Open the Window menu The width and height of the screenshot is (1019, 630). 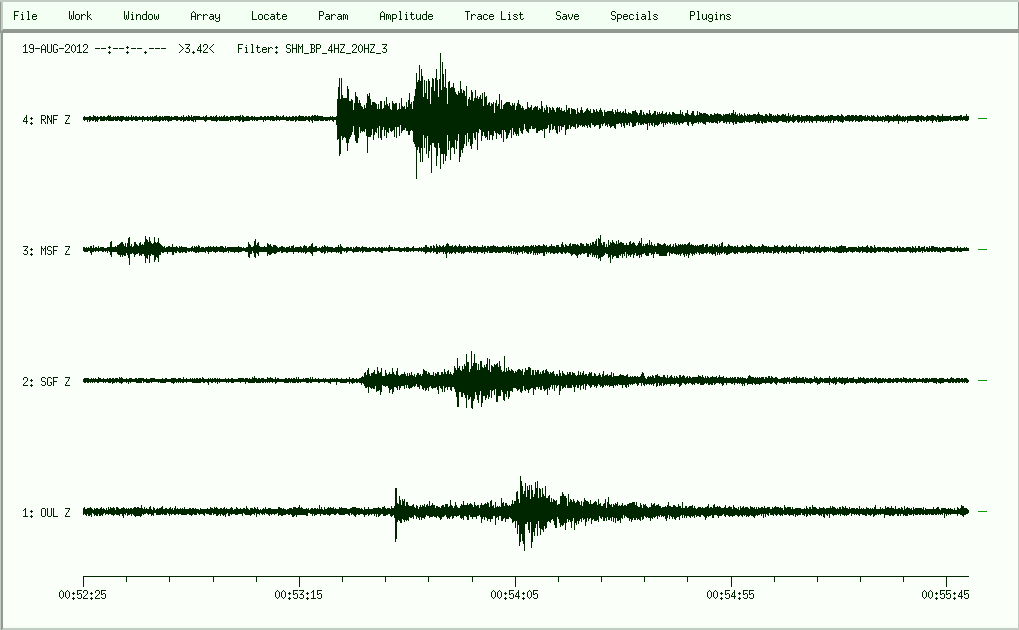click(141, 16)
